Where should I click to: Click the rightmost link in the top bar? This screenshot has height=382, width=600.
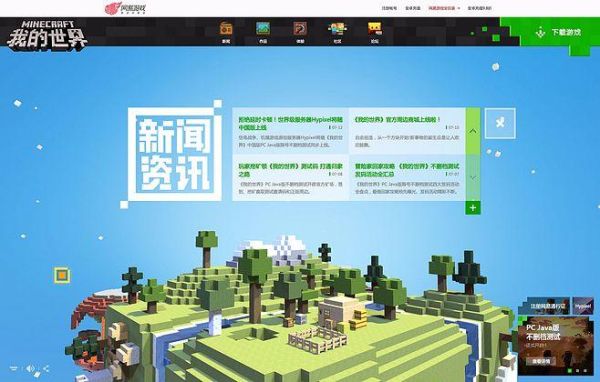pos(479,8)
